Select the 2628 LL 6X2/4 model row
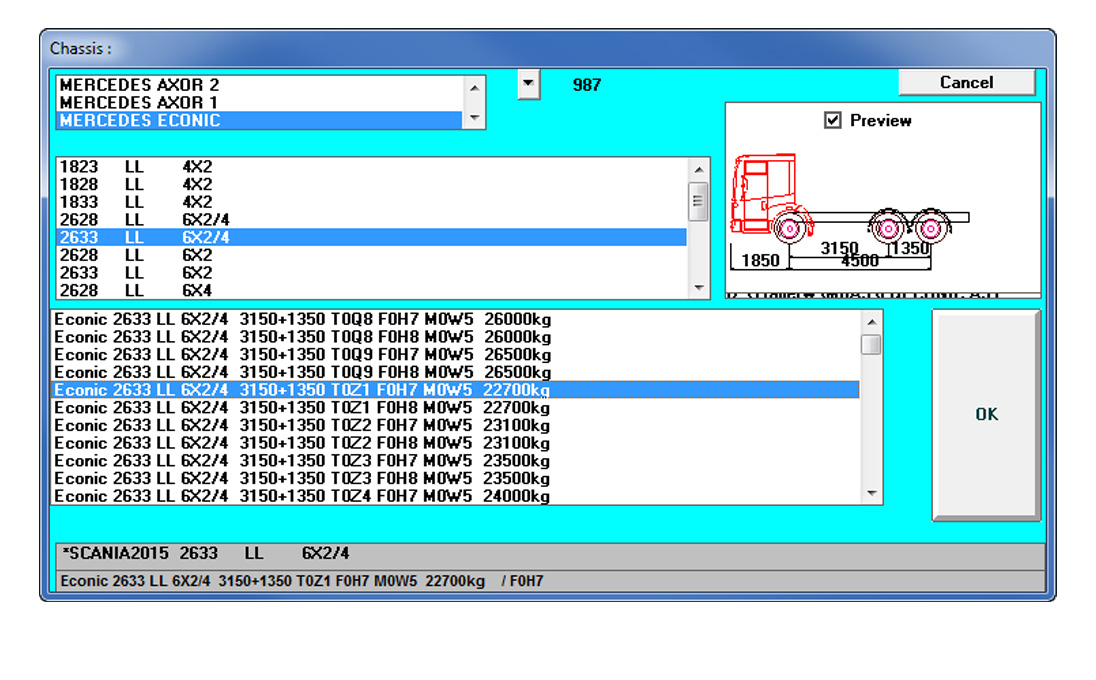The height and width of the screenshot is (680, 1096). click(x=371, y=220)
